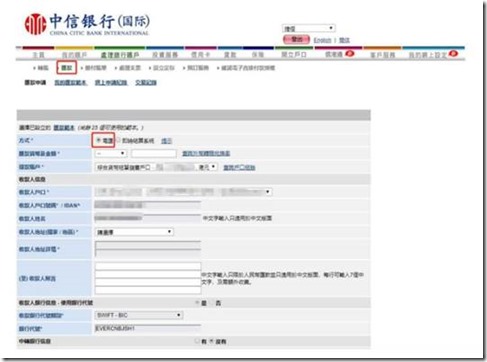Select the 電匯 radio button
487x362 pixels.
tap(98, 140)
